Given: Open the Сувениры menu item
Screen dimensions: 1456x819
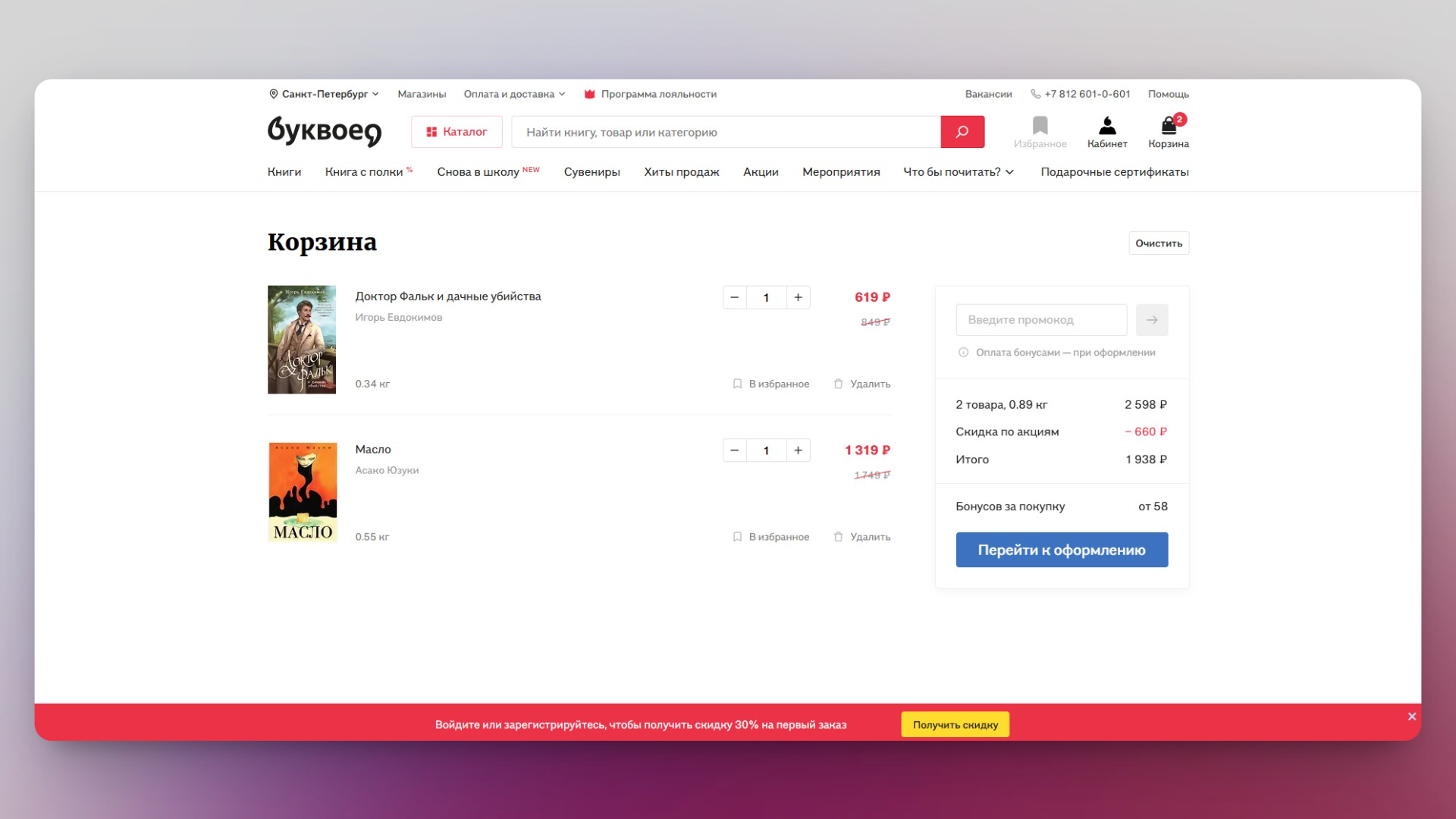Looking at the screenshot, I should [x=591, y=172].
